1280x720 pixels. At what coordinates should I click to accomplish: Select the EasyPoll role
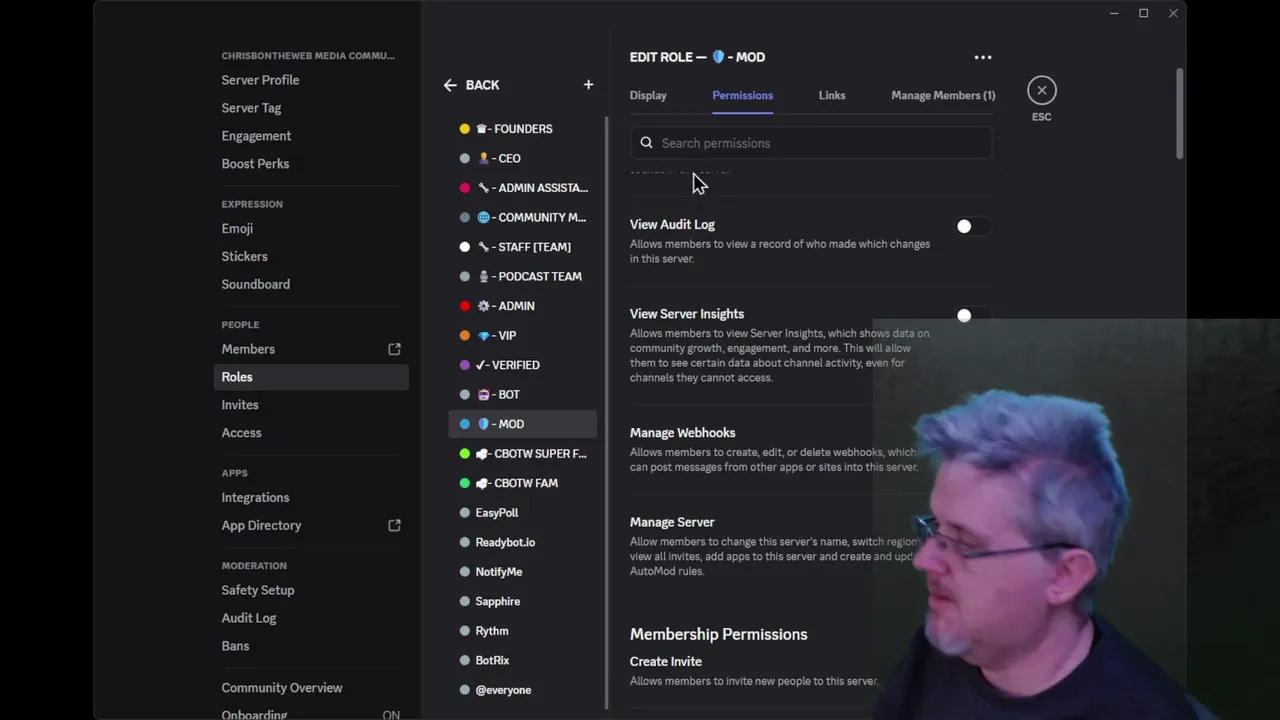522,512
